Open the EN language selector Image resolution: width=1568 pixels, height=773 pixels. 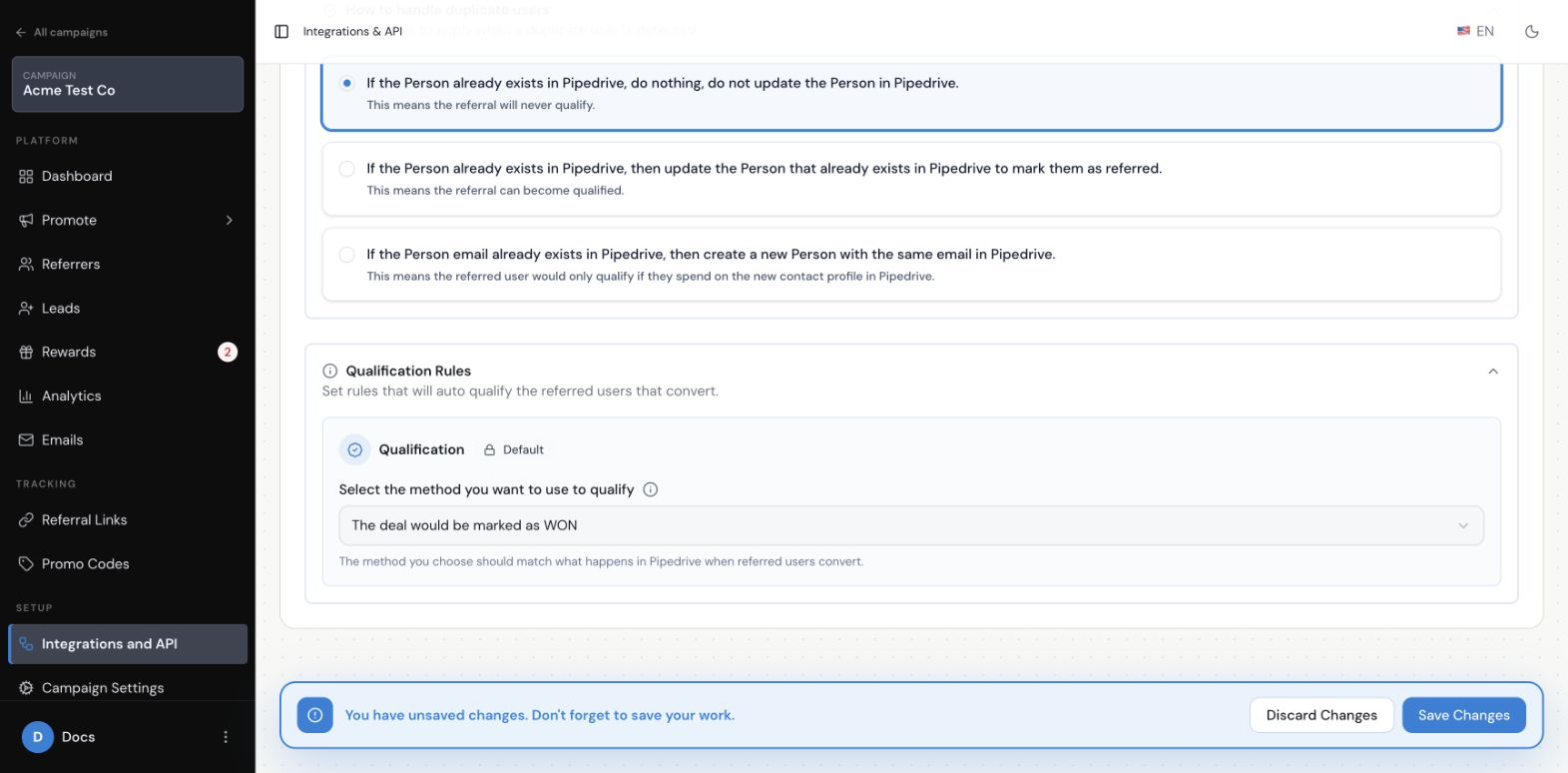click(x=1475, y=32)
